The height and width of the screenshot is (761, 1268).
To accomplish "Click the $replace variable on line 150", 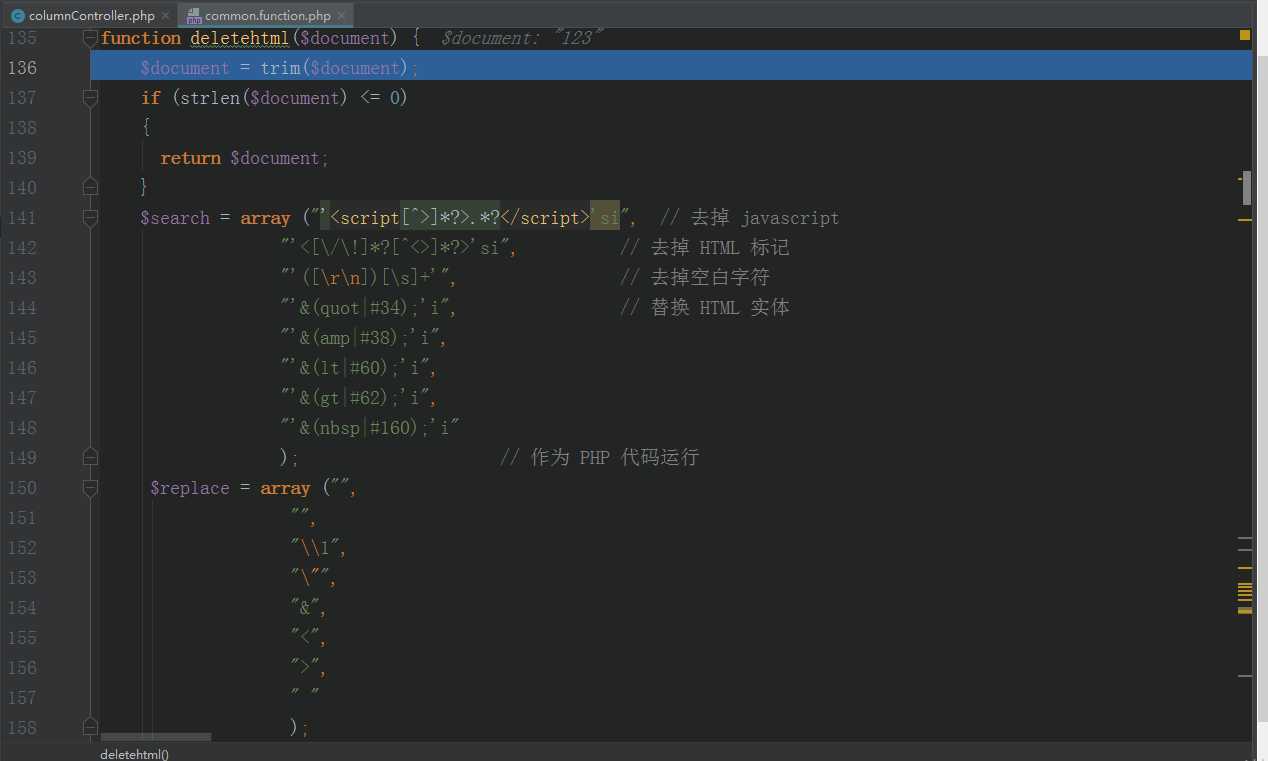I will [190, 488].
